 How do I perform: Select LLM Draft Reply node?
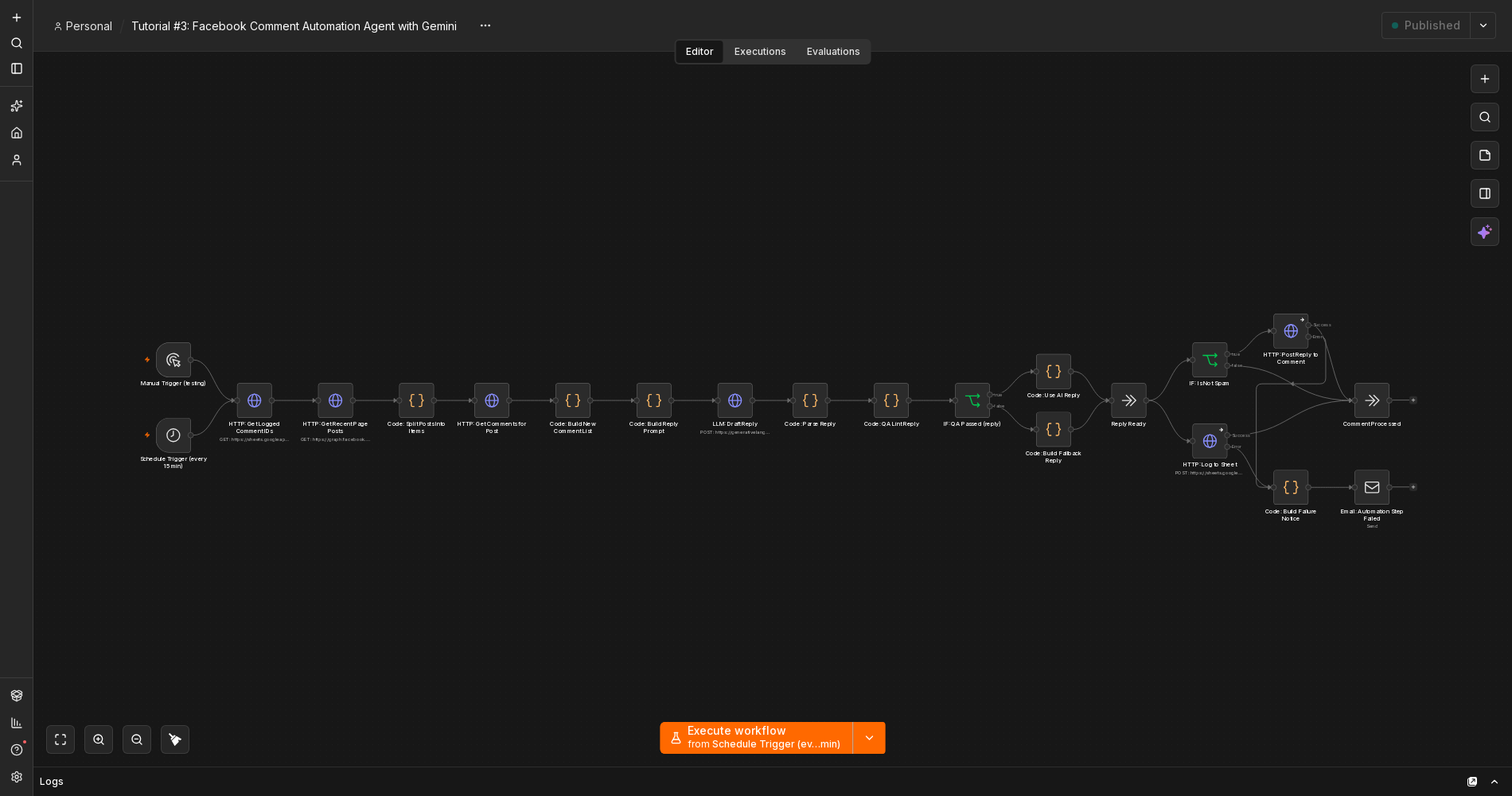click(x=735, y=400)
